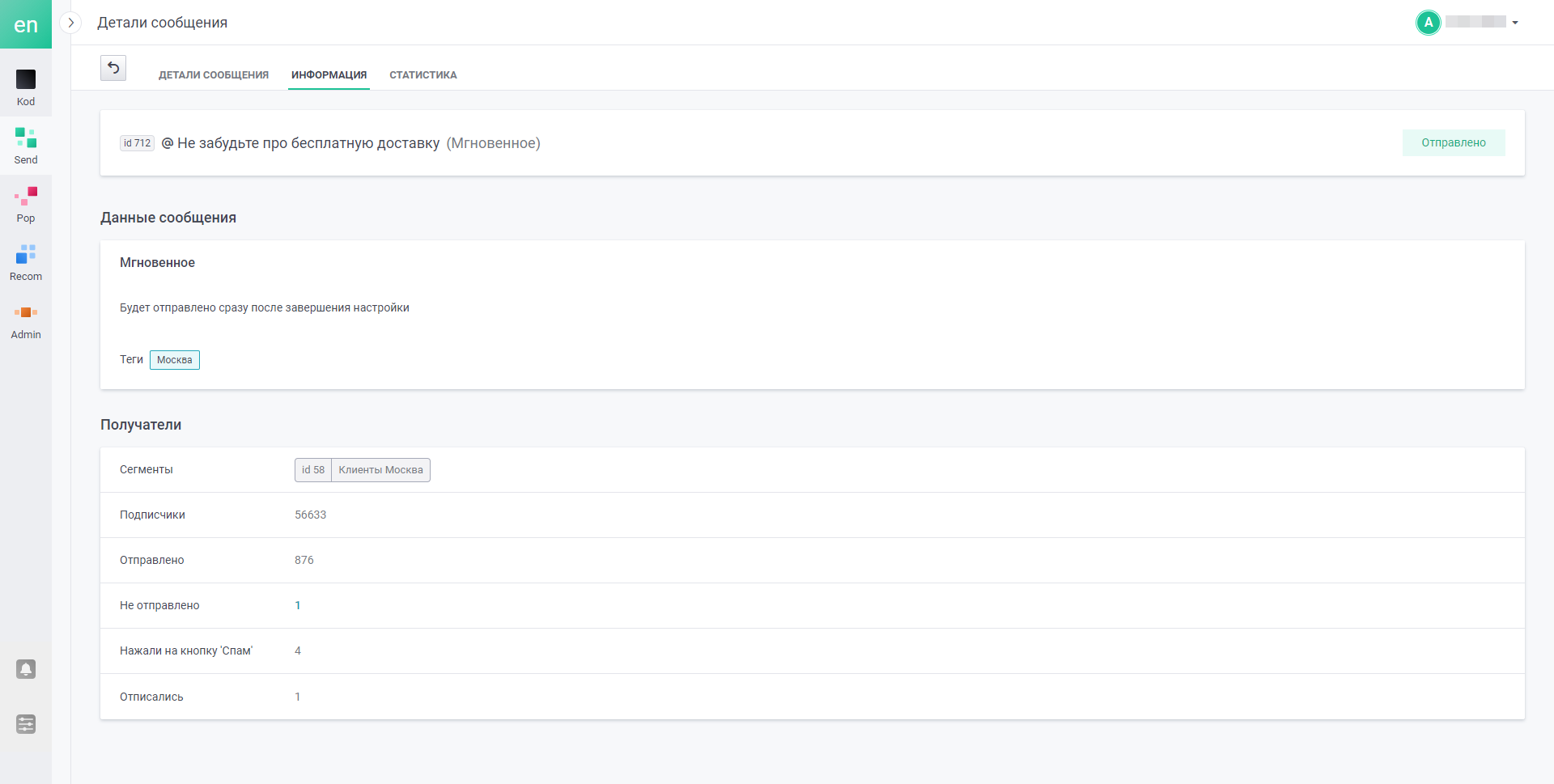Open the Admin module in sidebar

pyautogui.click(x=26, y=321)
